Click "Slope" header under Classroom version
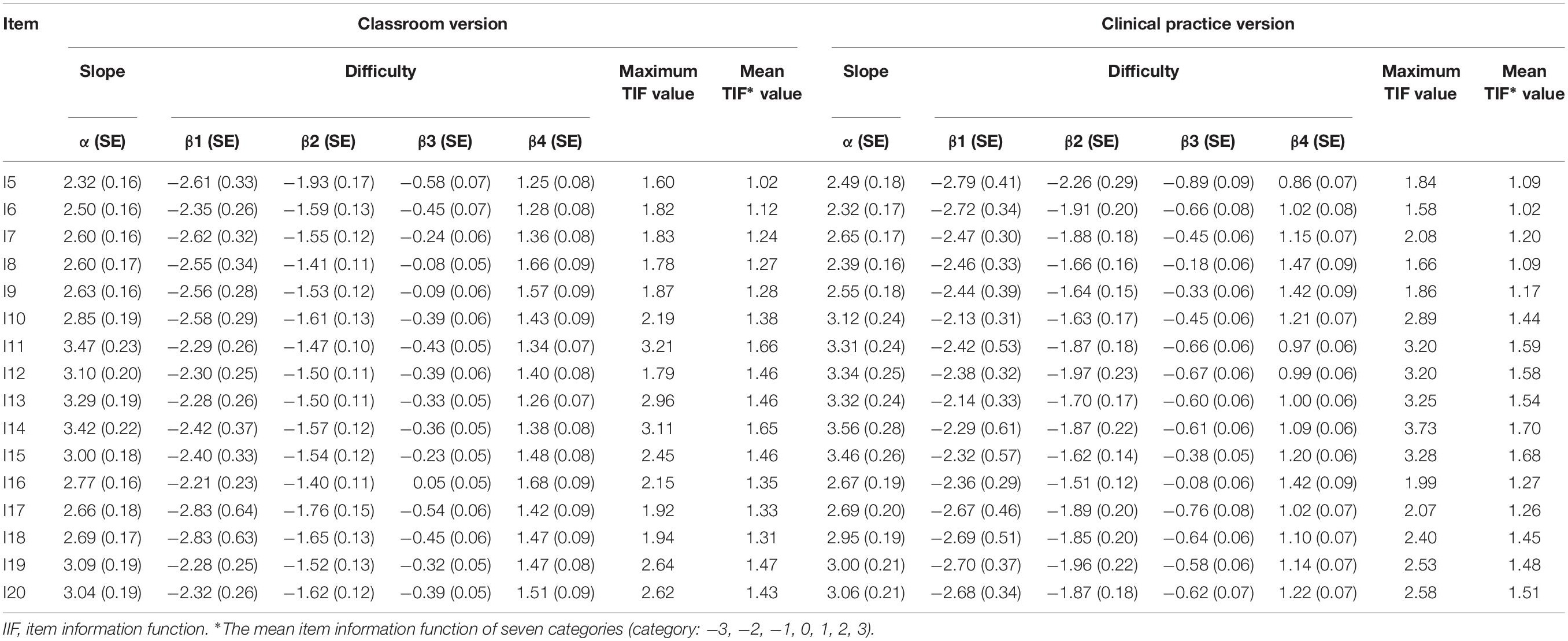This screenshot has height=641, width=1568. point(102,71)
